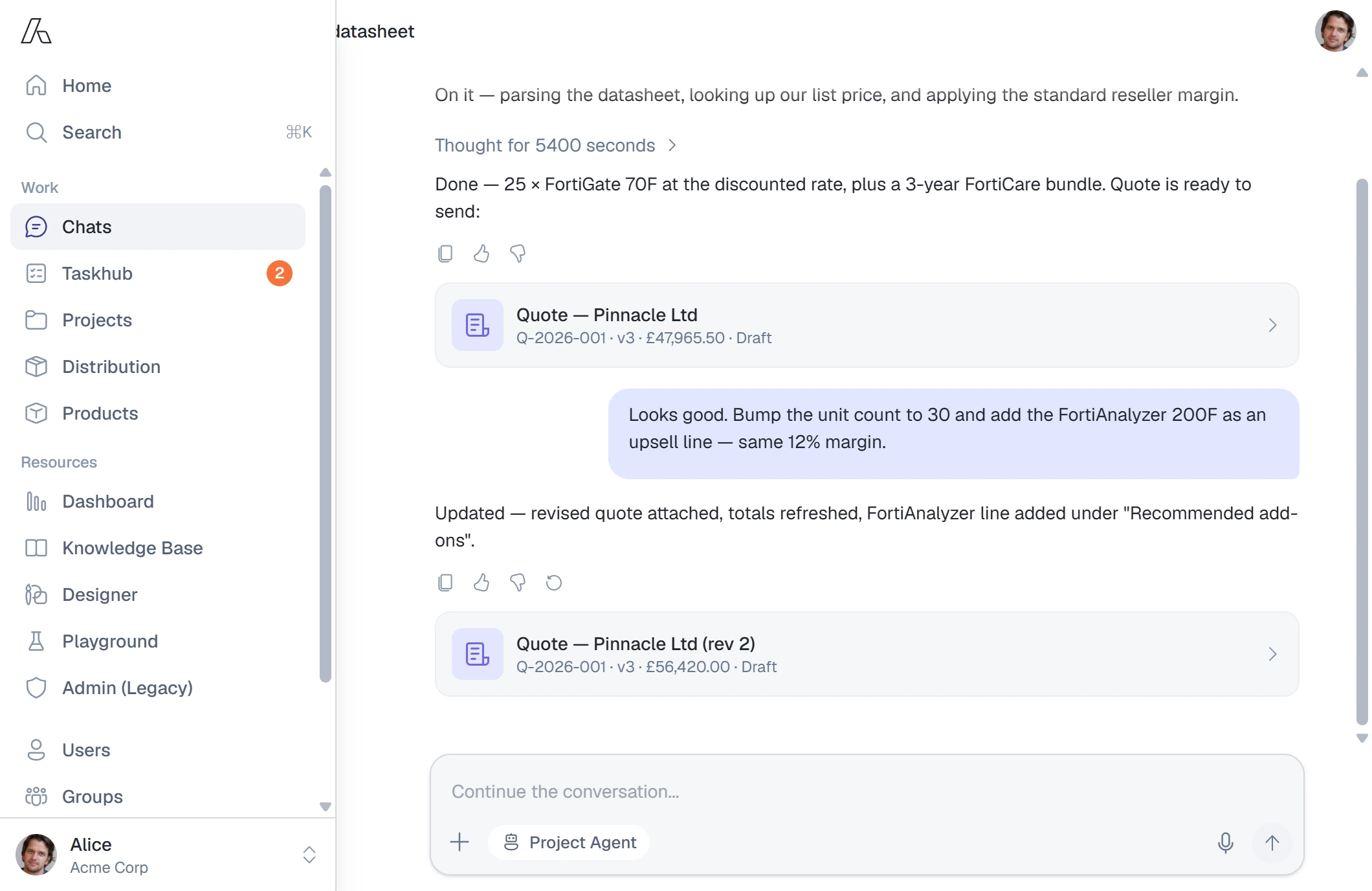Open Taskhub in the sidebar
The image size is (1372, 891).
pyautogui.click(x=157, y=273)
